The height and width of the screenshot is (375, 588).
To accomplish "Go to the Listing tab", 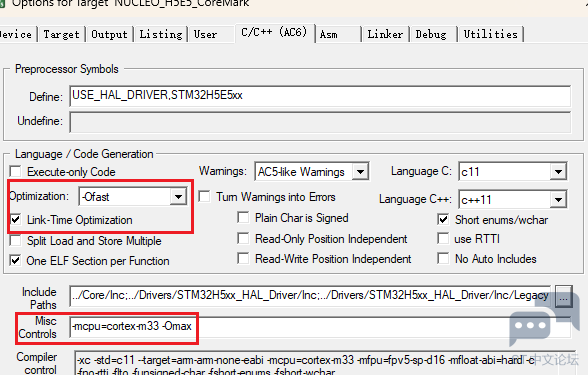I will [x=160, y=34].
